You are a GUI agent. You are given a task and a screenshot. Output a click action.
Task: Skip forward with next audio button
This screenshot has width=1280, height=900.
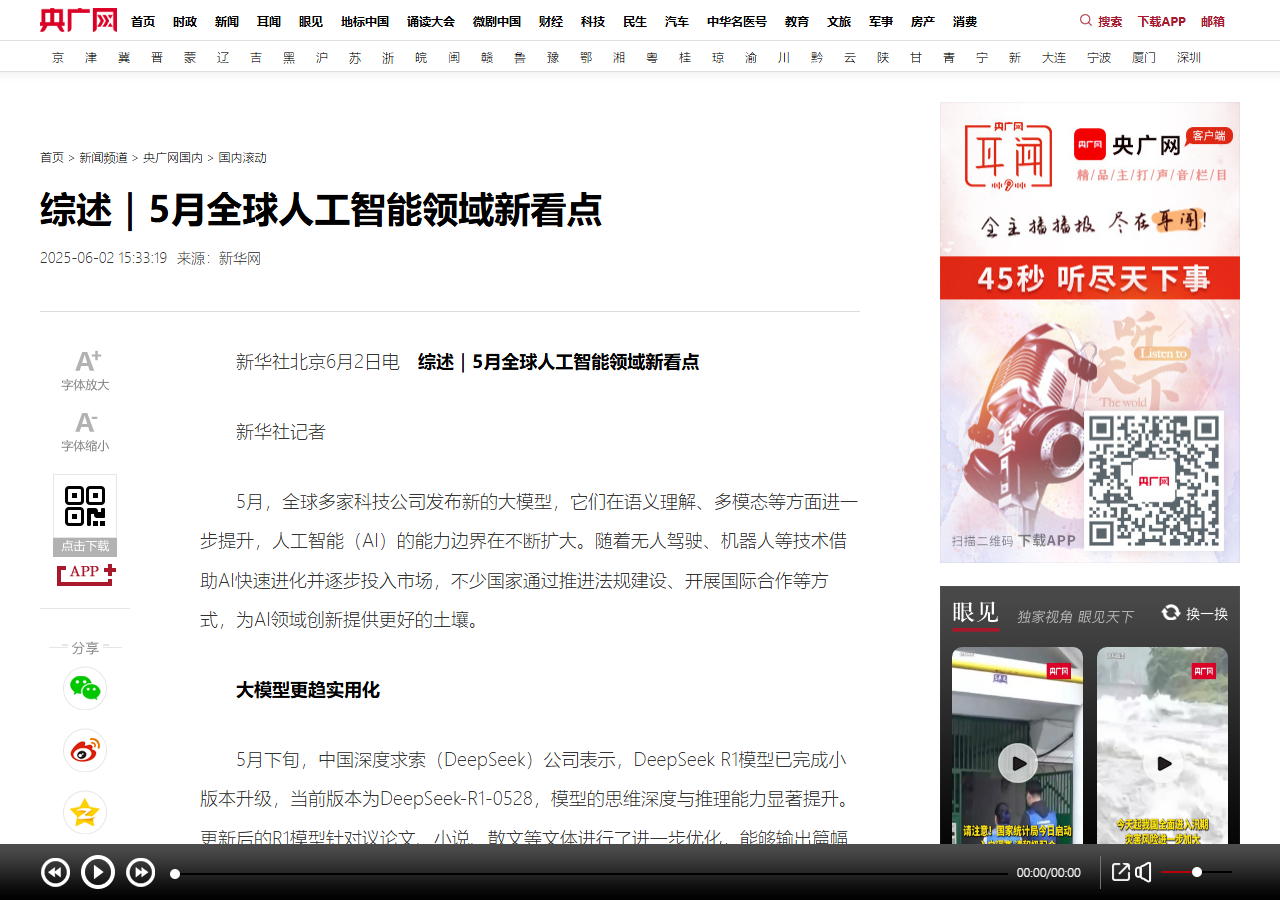[141, 873]
